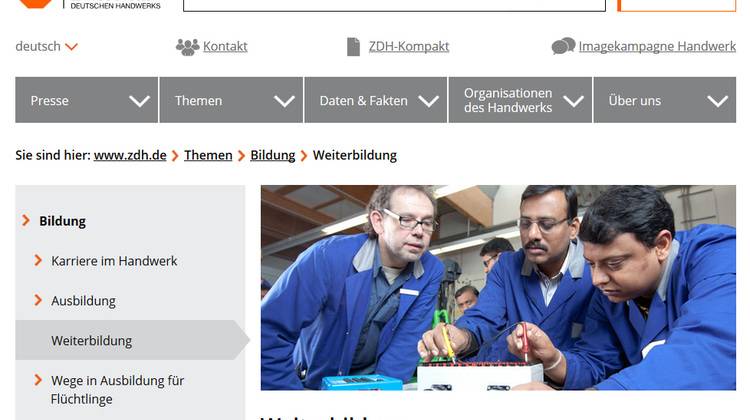Click the arrow icon before Ausbildung
Image resolution: width=750 pixels, height=420 pixels.
pyautogui.click(x=38, y=300)
